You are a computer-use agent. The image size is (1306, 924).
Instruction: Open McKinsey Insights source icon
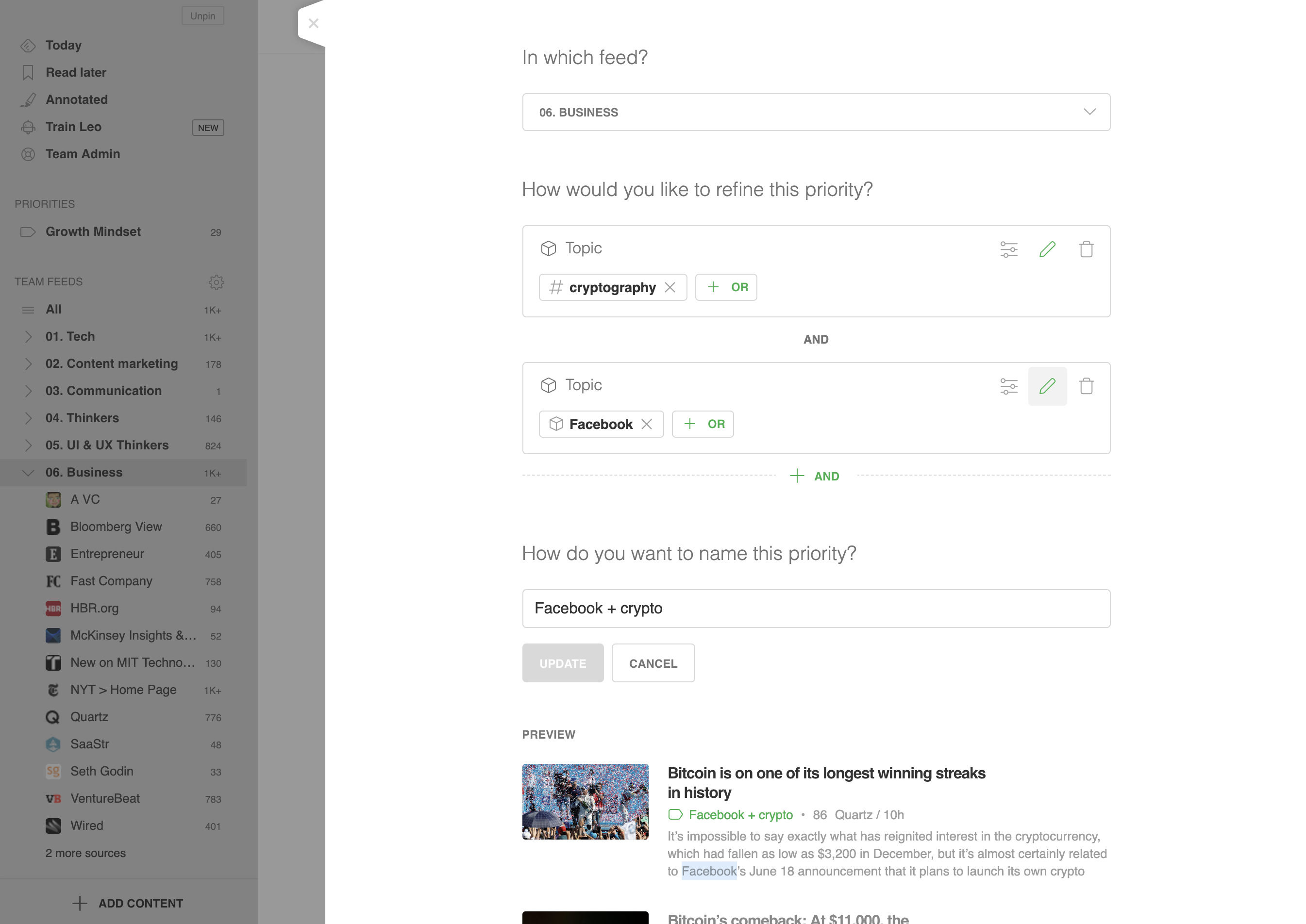tap(53, 636)
